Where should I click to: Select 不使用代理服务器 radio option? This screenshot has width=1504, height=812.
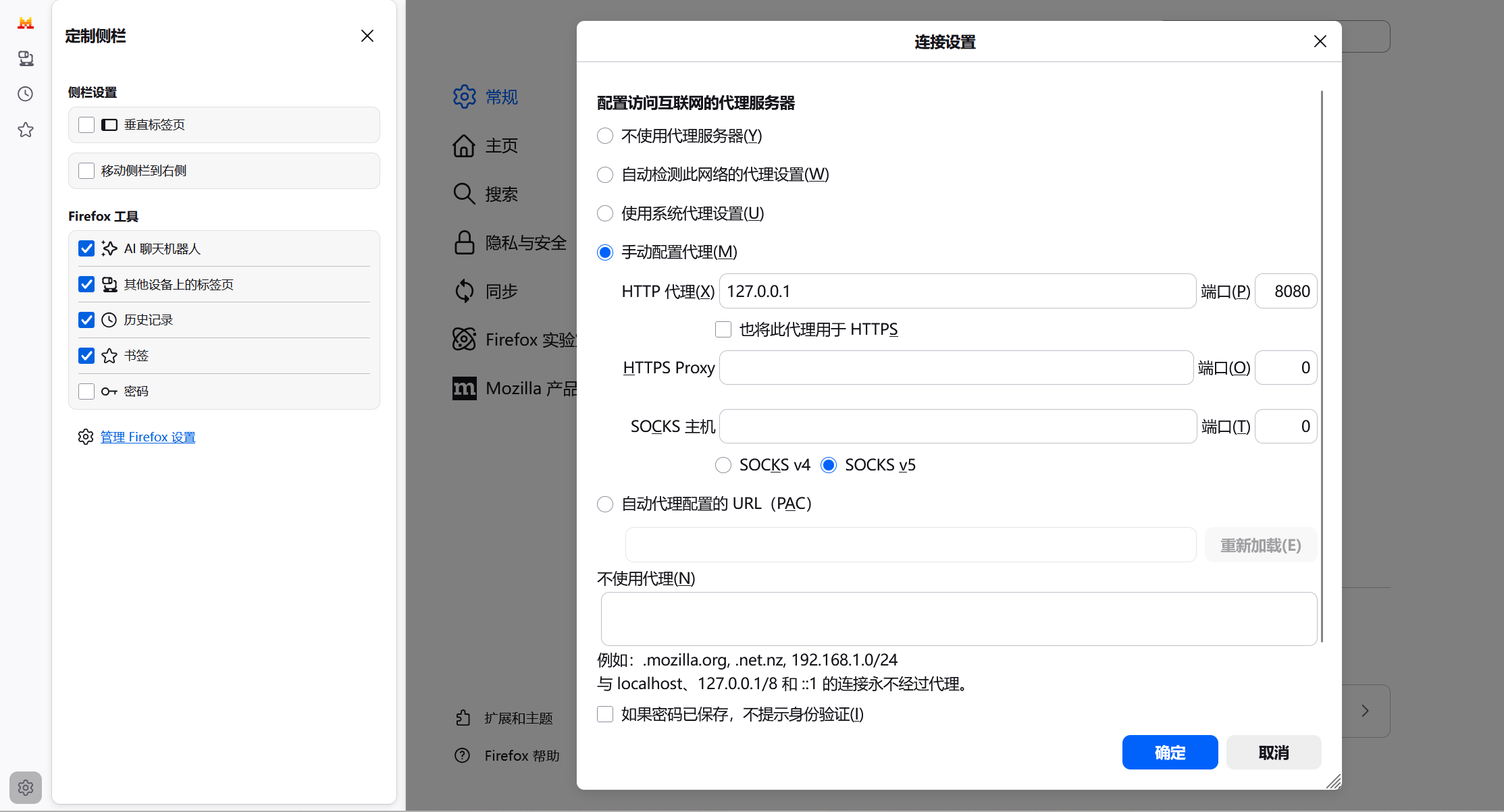coord(605,136)
